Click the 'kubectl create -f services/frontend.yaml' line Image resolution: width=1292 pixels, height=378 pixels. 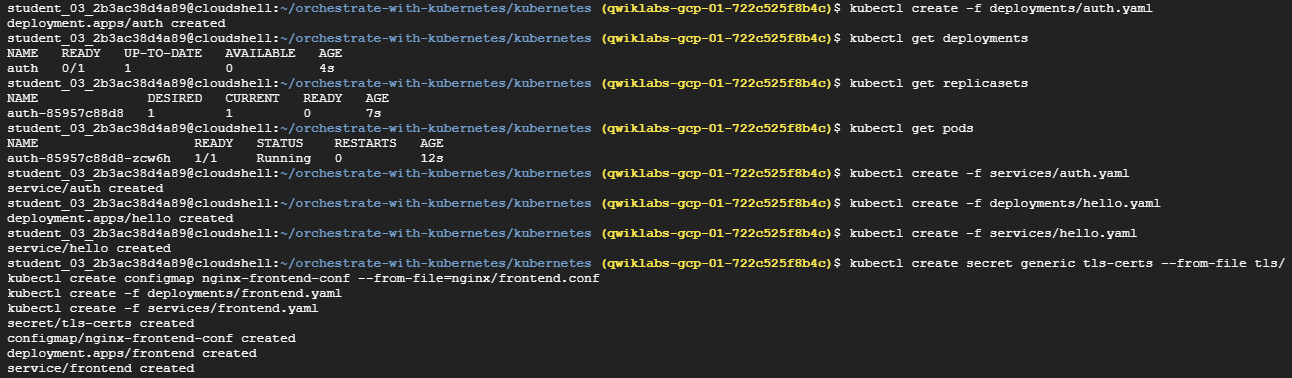[x=162, y=309]
